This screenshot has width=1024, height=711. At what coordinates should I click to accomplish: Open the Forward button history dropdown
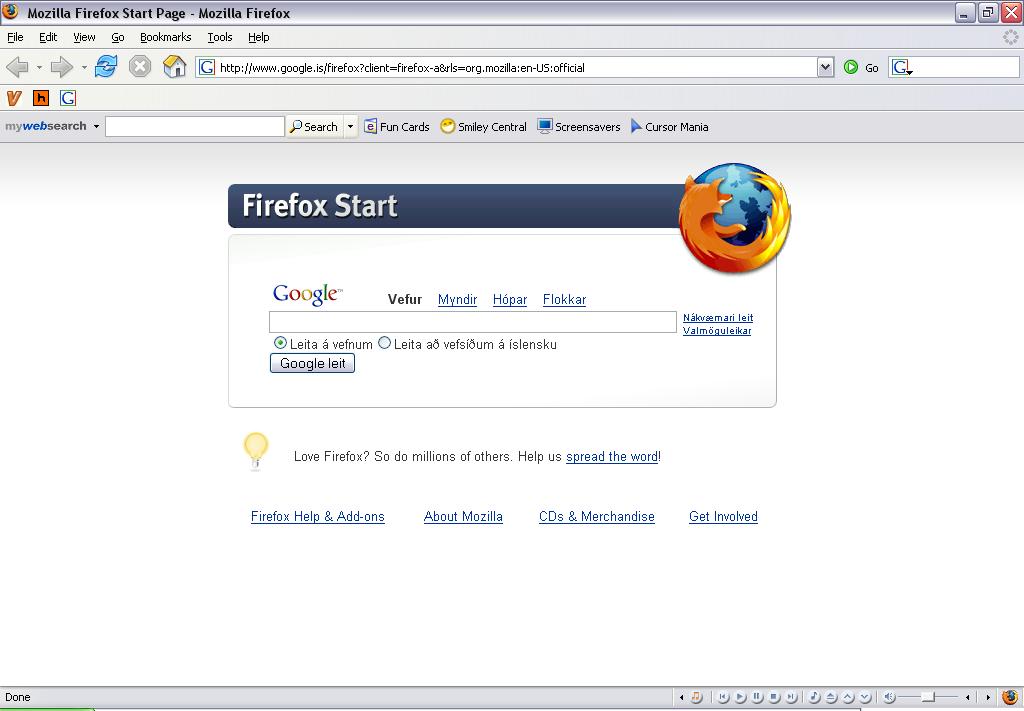click(x=84, y=67)
